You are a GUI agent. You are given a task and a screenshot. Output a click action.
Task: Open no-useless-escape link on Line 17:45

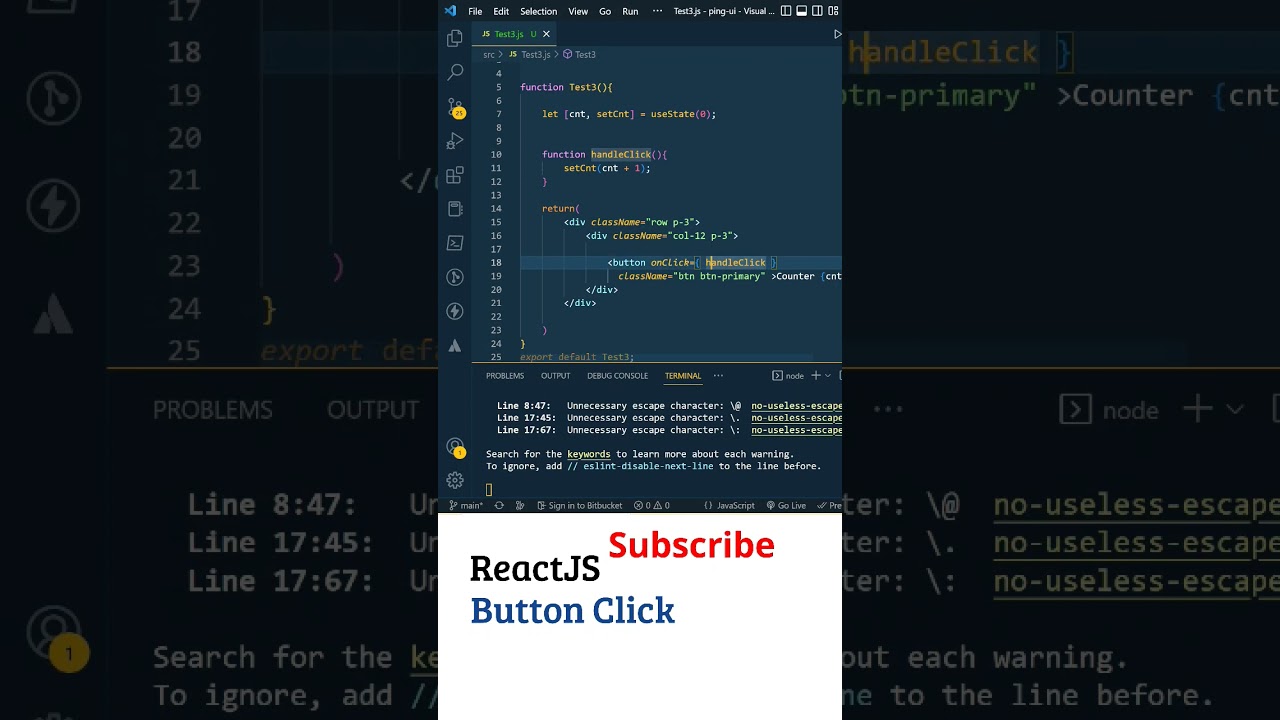[x=797, y=418]
